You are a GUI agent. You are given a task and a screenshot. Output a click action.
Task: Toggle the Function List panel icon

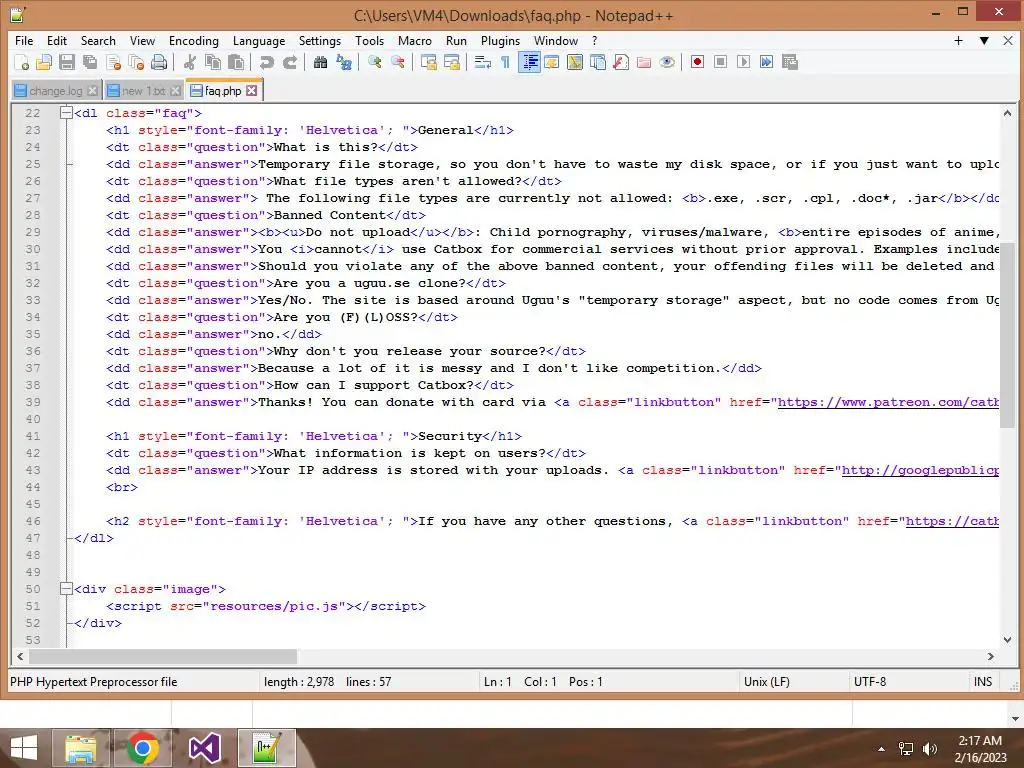coord(621,62)
